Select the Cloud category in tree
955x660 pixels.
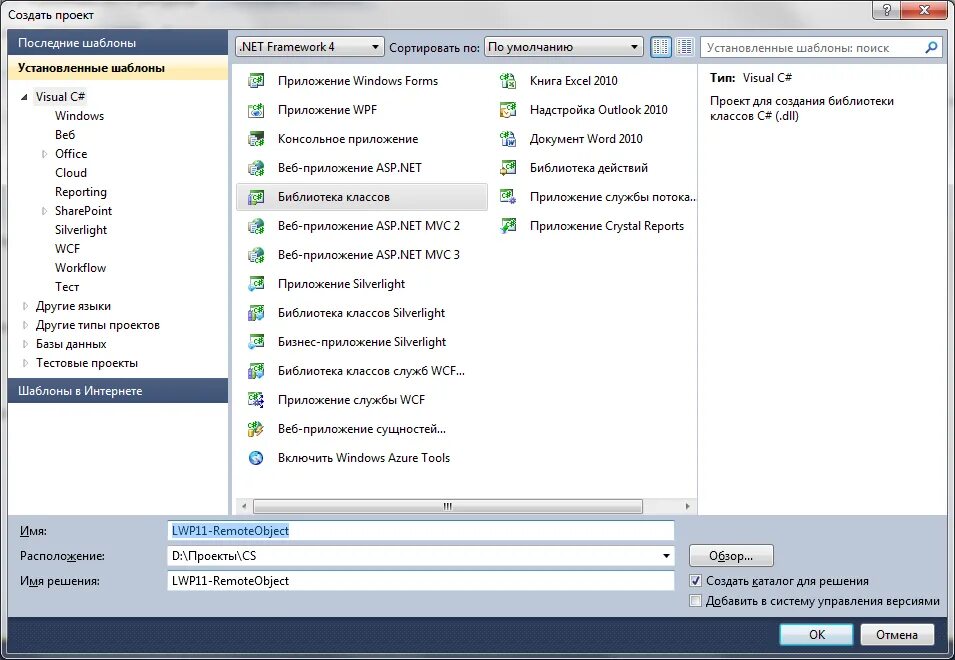[x=71, y=173]
